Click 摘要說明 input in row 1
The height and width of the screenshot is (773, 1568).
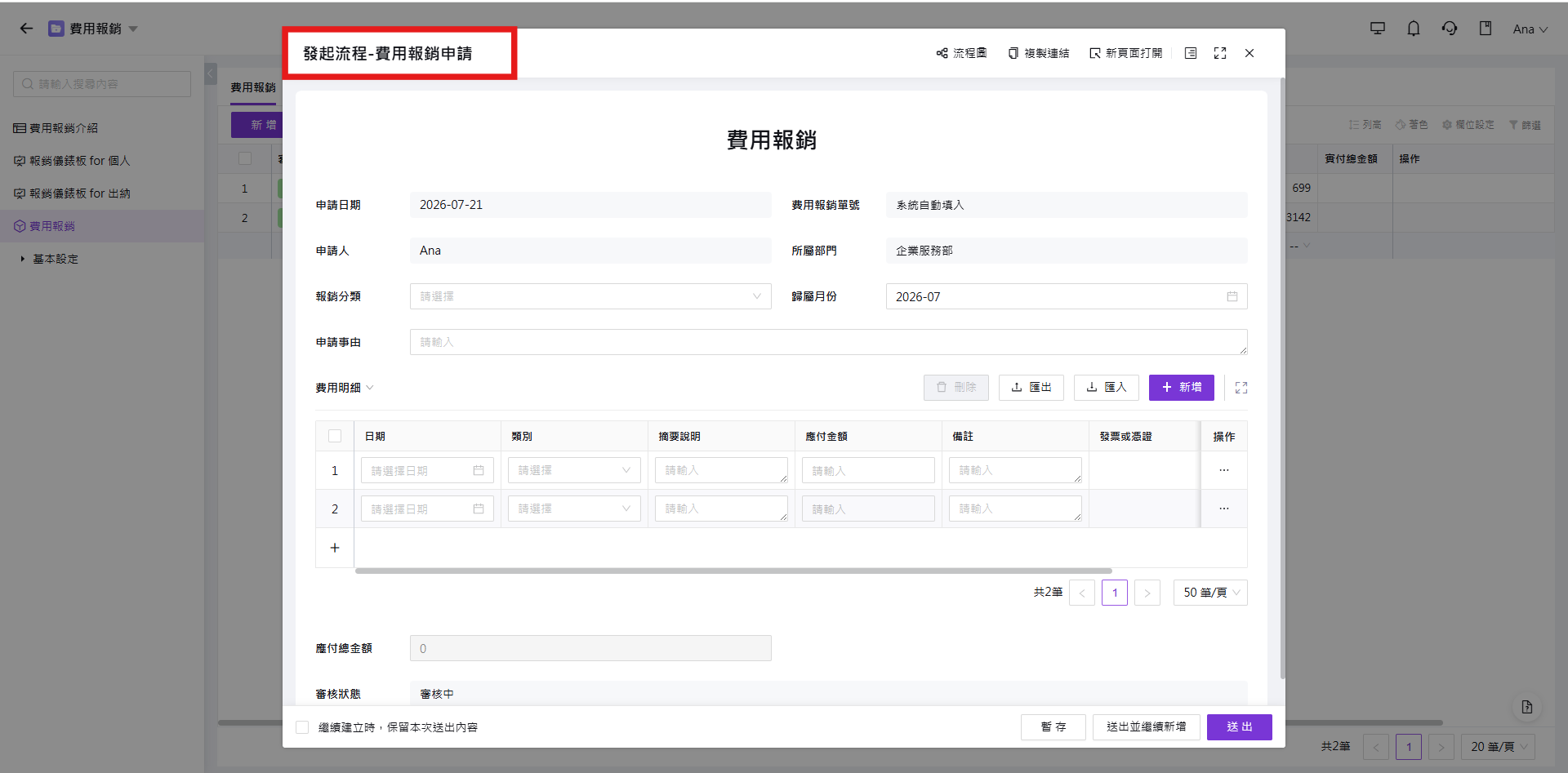click(x=721, y=470)
